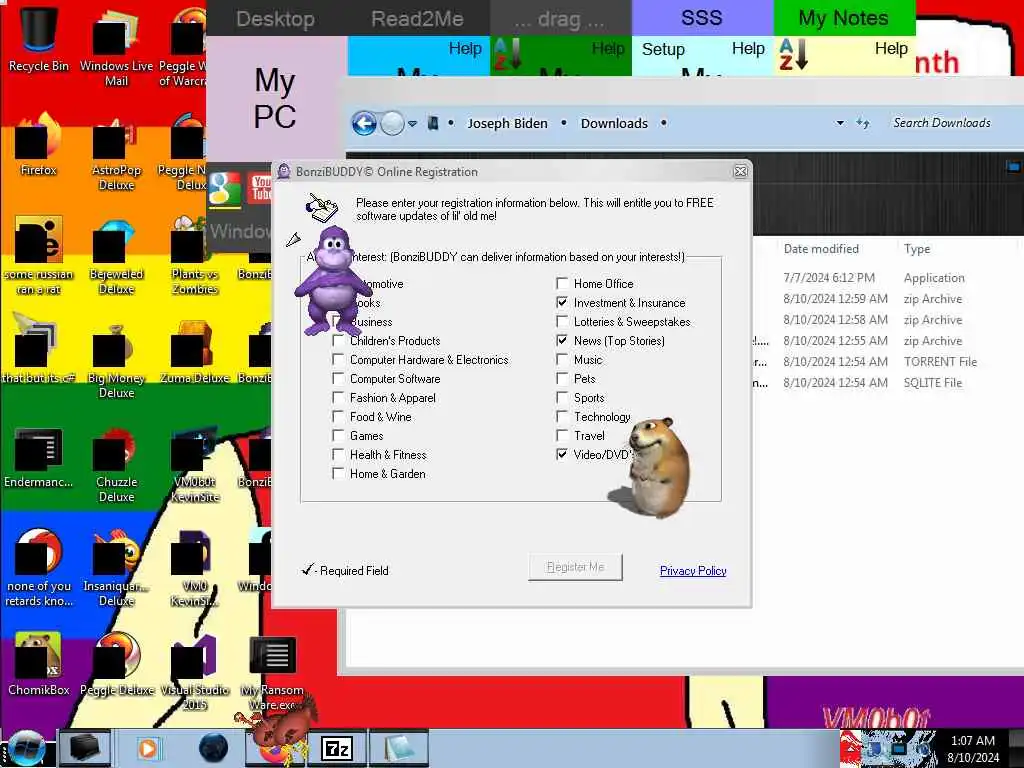Open 7-Zip from the taskbar
This screenshot has height=768, width=1024.
(337, 748)
